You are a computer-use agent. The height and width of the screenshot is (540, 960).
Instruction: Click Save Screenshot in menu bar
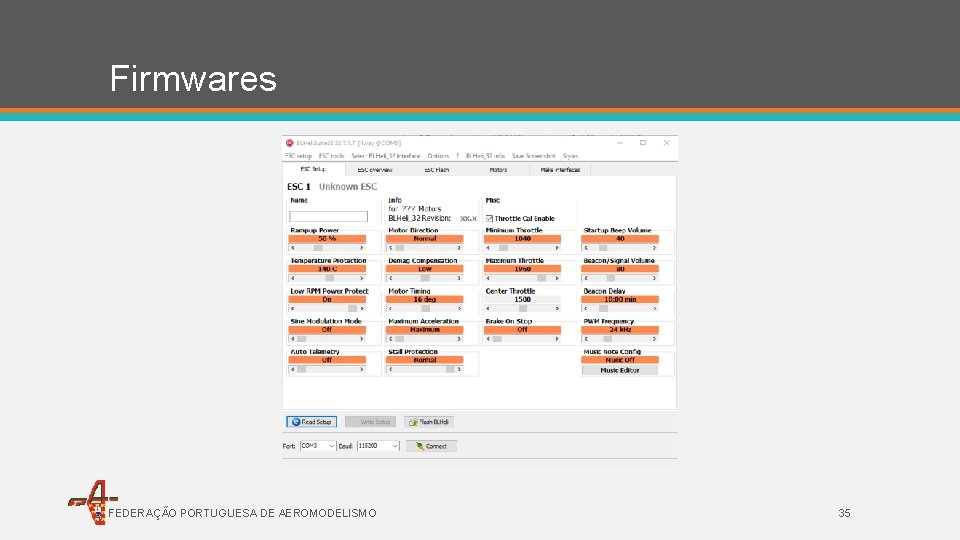(x=533, y=156)
